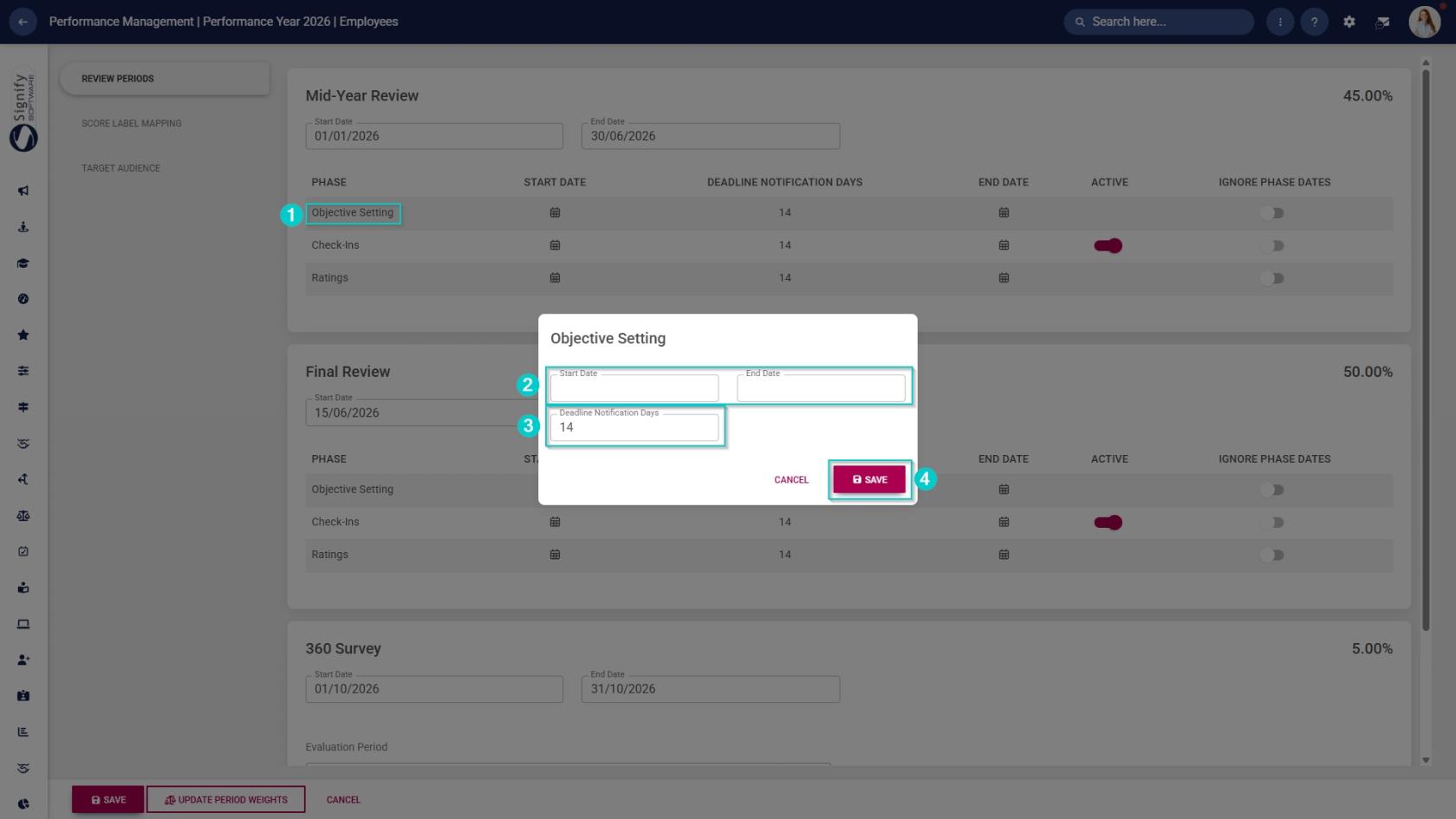Viewport: 1456px width, 819px height.
Task: Open the balance scale sidebar icon
Action: [23, 516]
